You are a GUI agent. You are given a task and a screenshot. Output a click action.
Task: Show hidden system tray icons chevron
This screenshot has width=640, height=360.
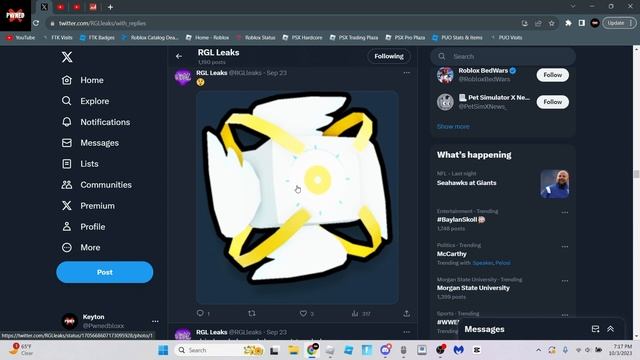coord(538,350)
